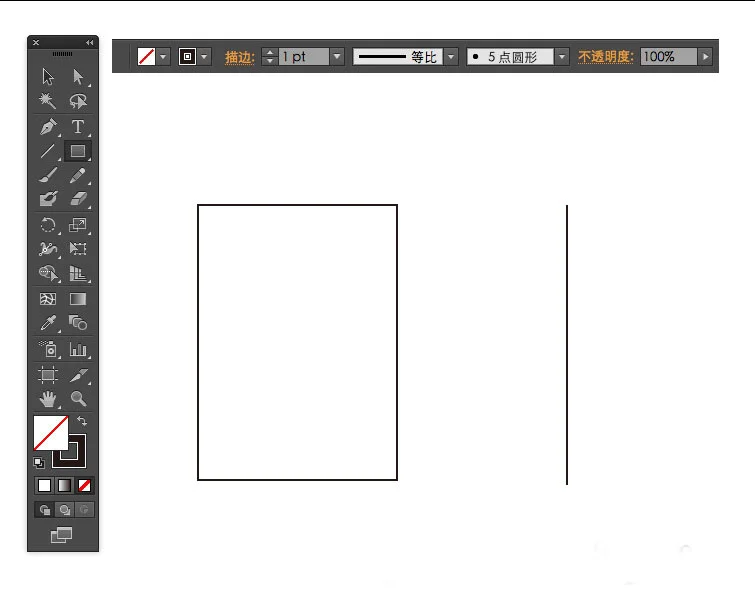The height and width of the screenshot is (599, 755).
Task: Choose the Perspective Grid tool
Action: [78, 273]
